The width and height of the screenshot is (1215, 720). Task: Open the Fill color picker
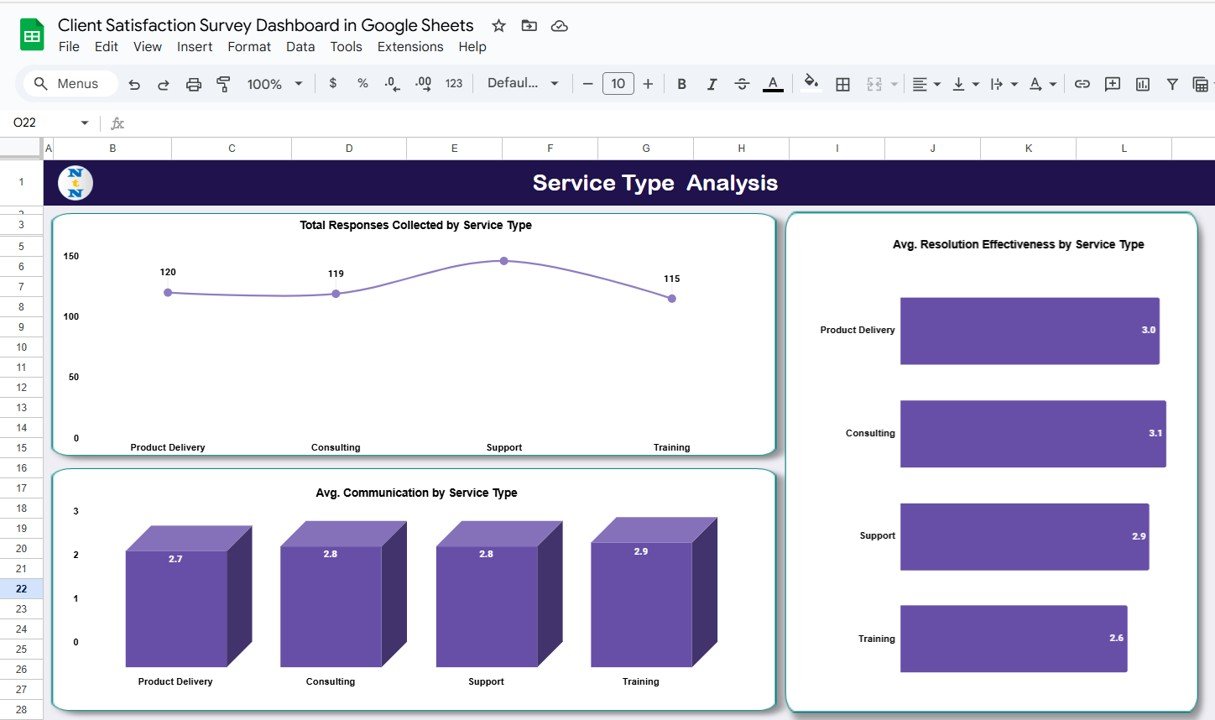click(811, 84)
